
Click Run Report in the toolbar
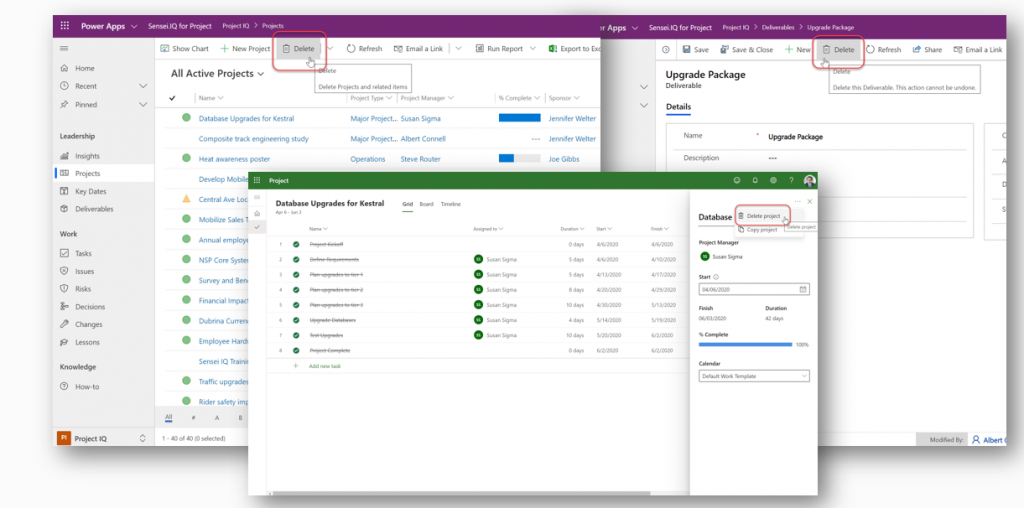coord(498,49)
